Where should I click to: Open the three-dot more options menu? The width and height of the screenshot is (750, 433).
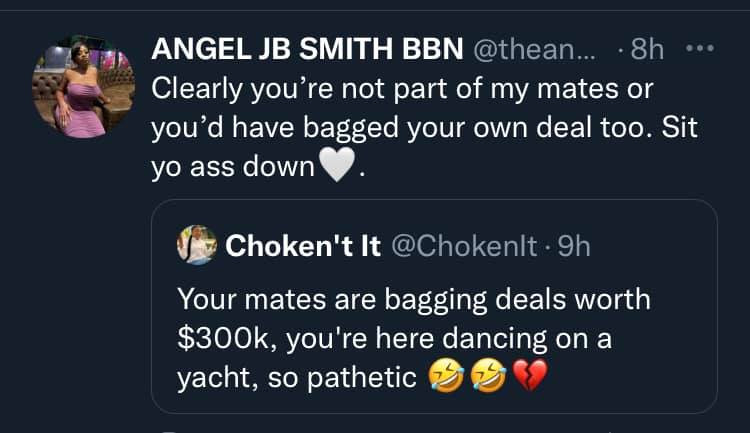point(699,48)
